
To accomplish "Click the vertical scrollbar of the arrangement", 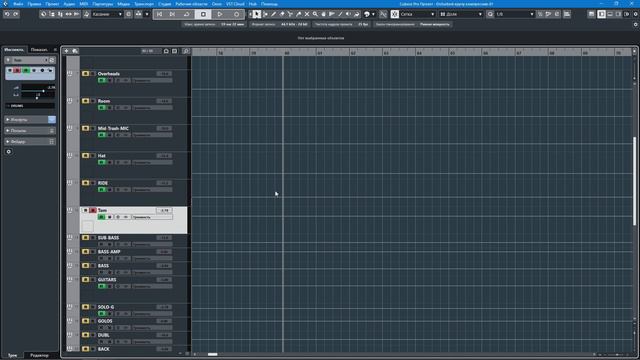I will [x=635, y=181].
